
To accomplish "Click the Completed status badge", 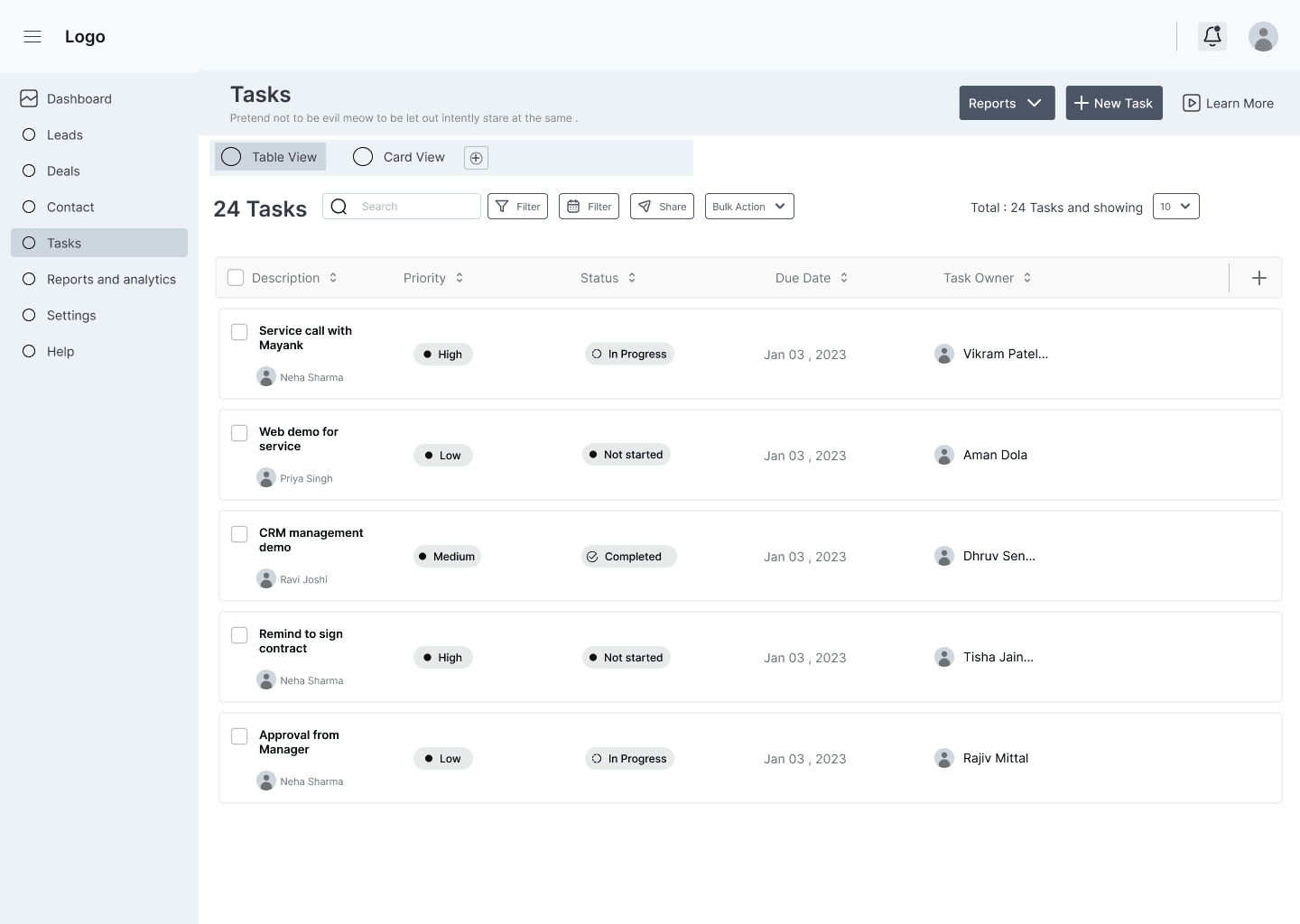I will (x=629, y=557).
